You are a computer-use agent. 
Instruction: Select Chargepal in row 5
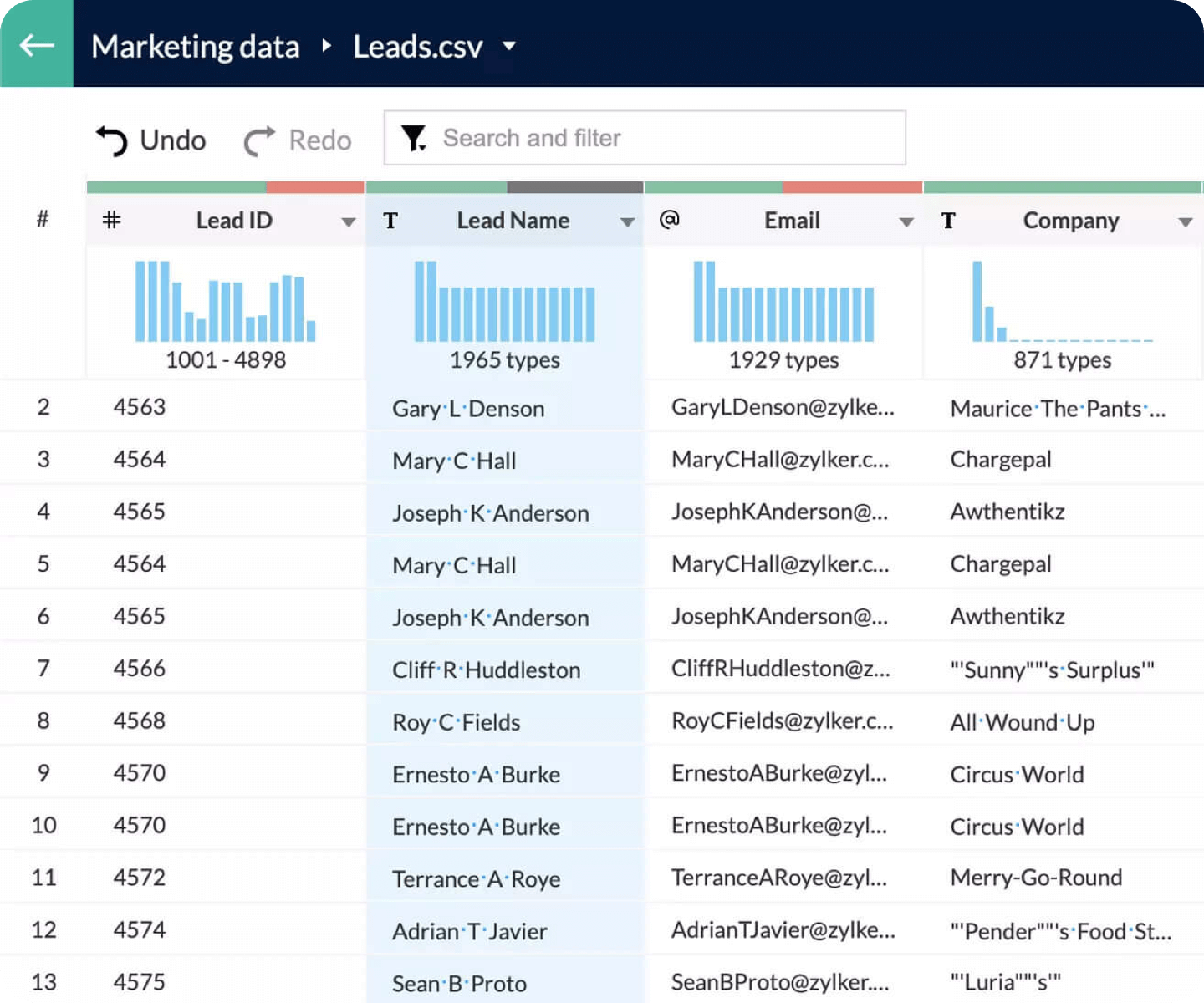click(x=1063, y=564)
